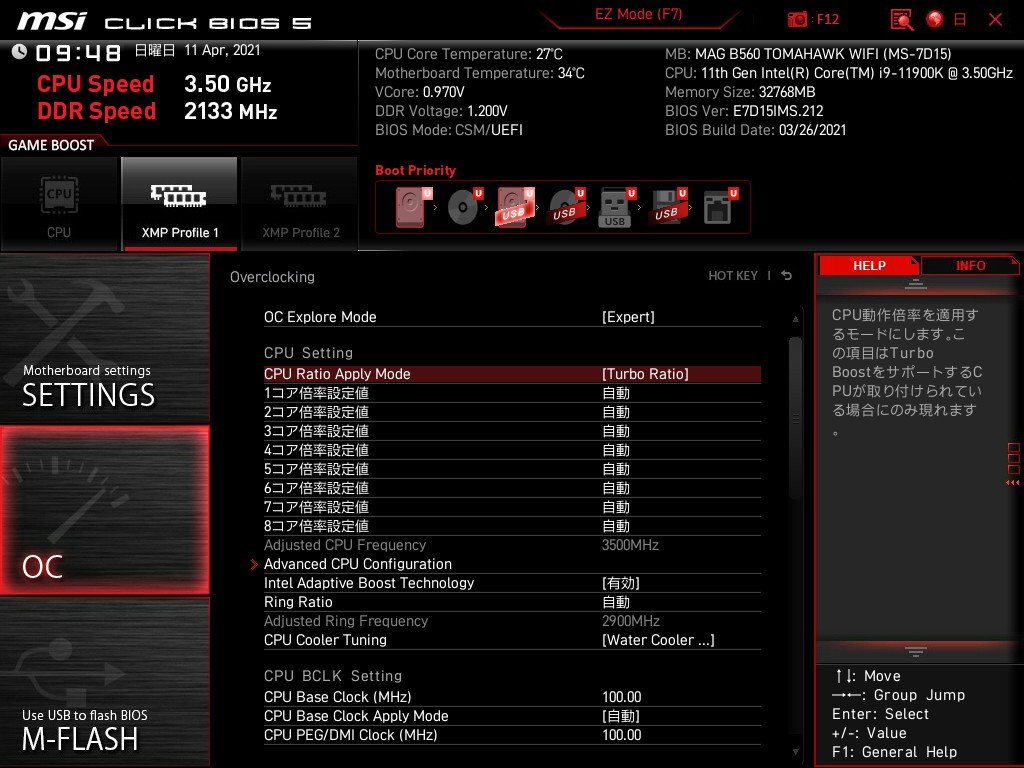Image resolution: width=1024 pixels, height=768 pixels.
Task: Edit the Ring Ratio value
Action: click(512, 601)
